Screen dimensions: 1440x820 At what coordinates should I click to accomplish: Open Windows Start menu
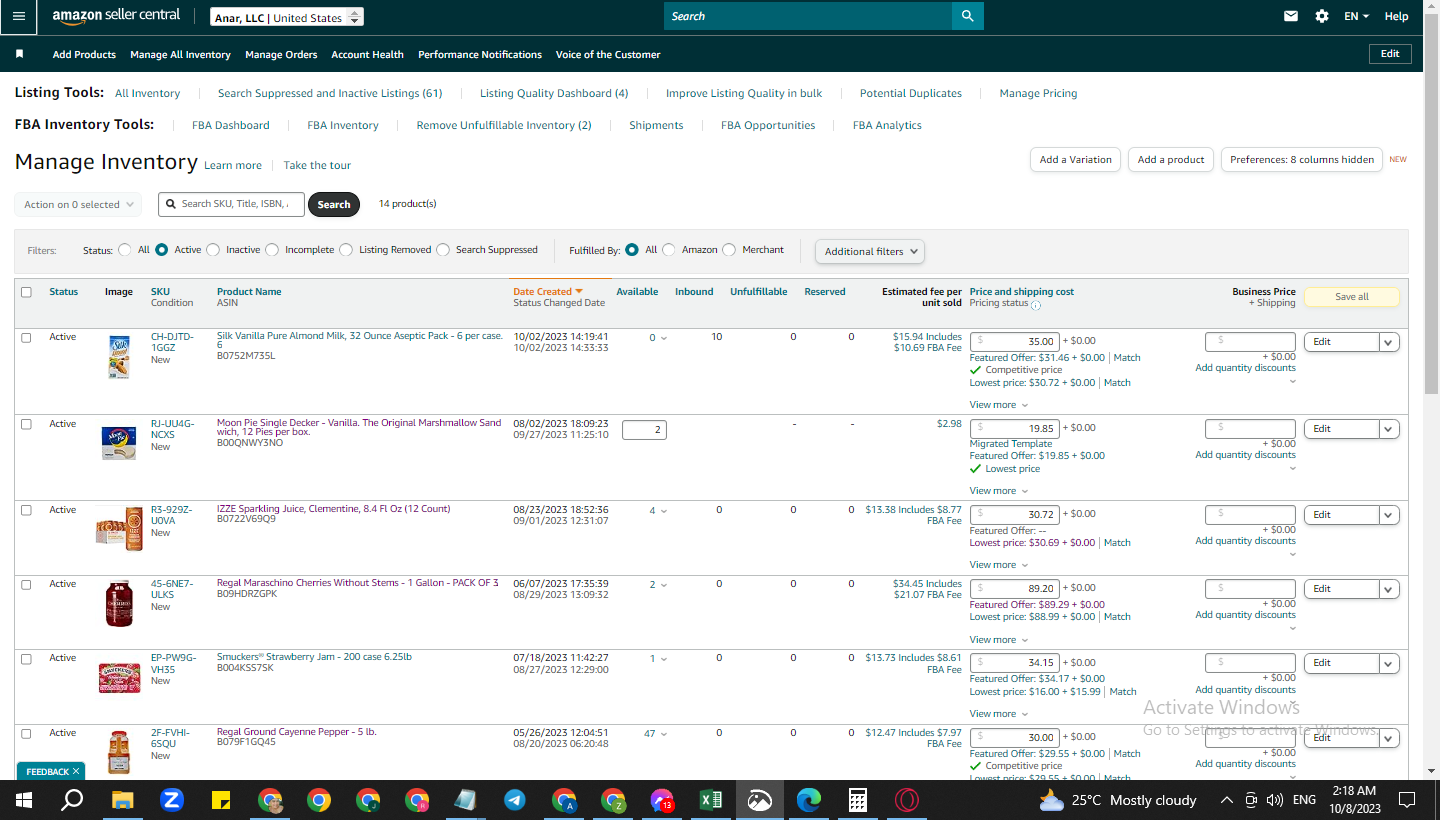click(x=24, y=800)
